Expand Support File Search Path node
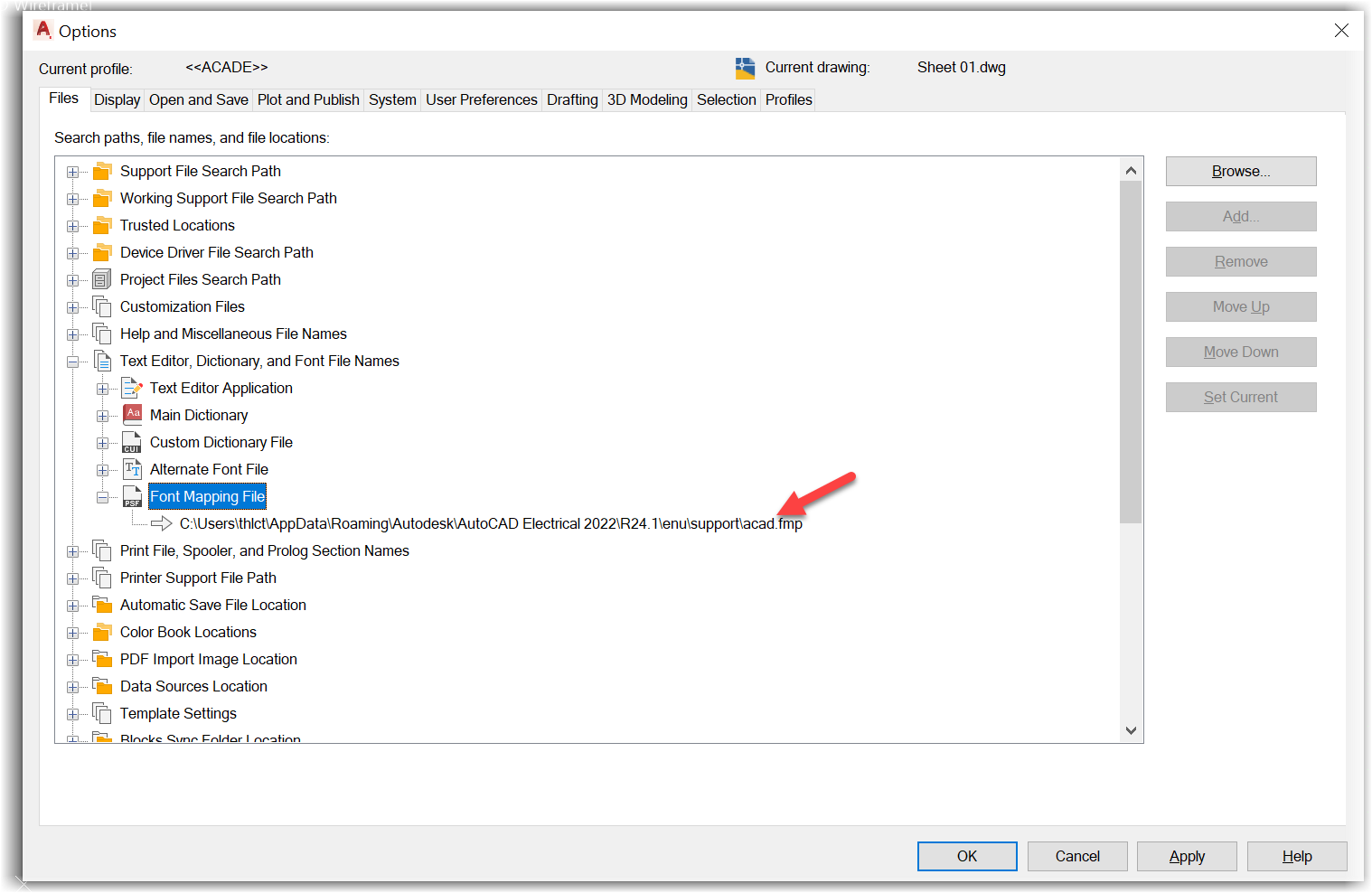This screenshot has width=1372, height=893. click(72, 172)
